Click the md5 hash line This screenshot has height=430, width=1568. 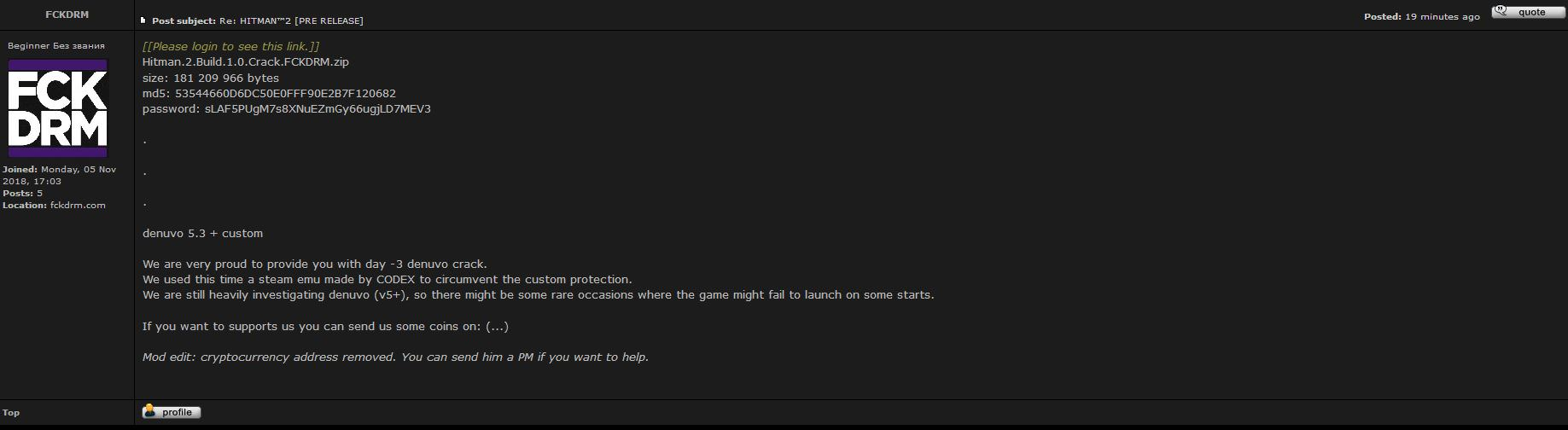pos(269,93)
